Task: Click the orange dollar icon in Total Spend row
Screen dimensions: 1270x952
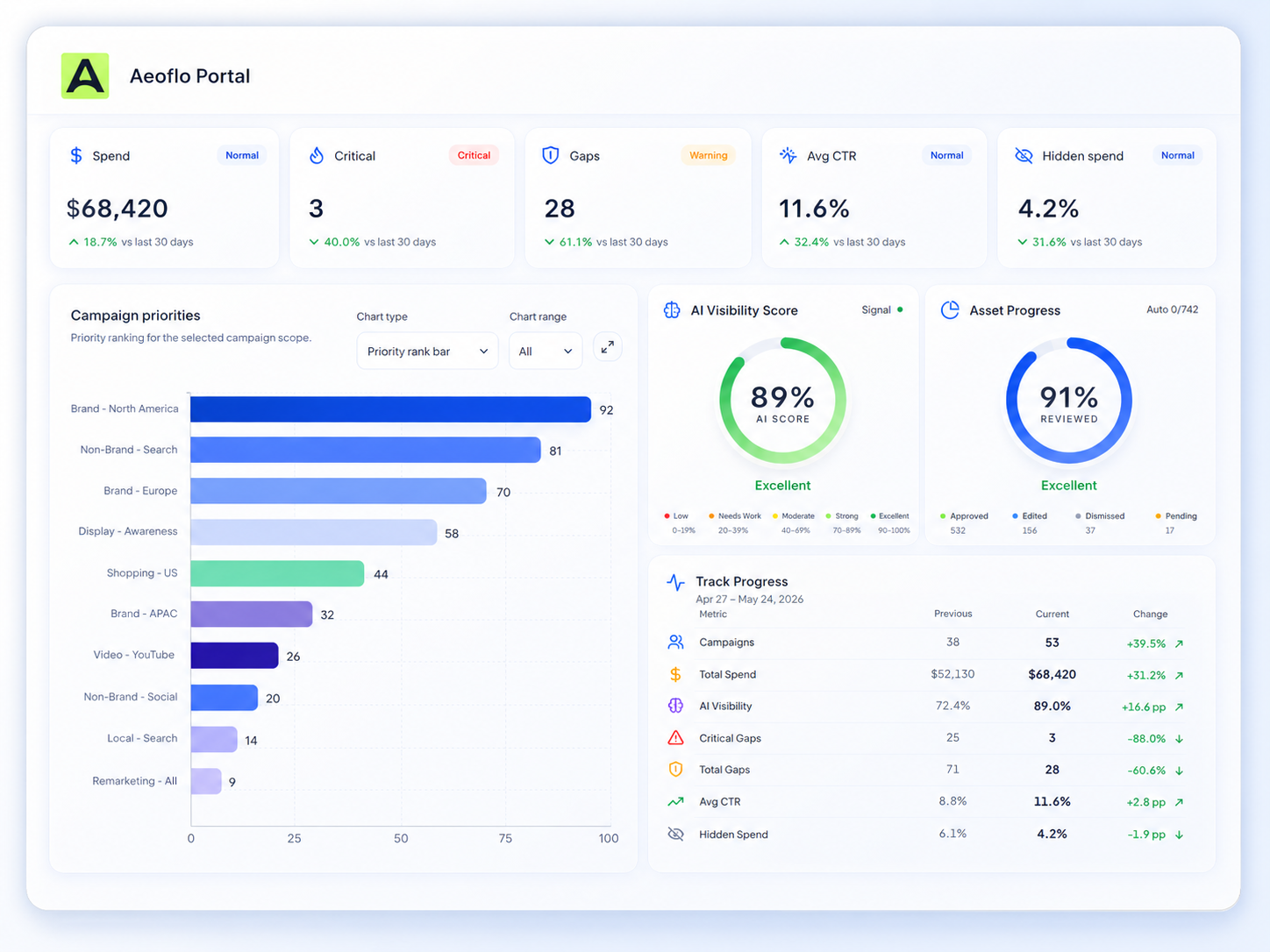Action: pos(675,674)
